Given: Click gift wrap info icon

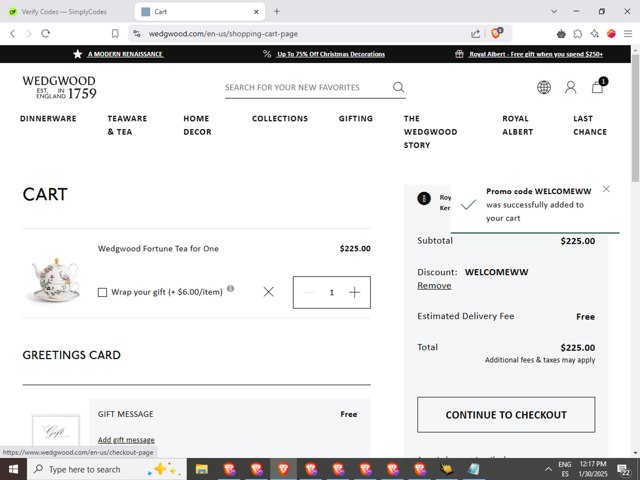Looking at the screenshot, I should pos(230,289).
